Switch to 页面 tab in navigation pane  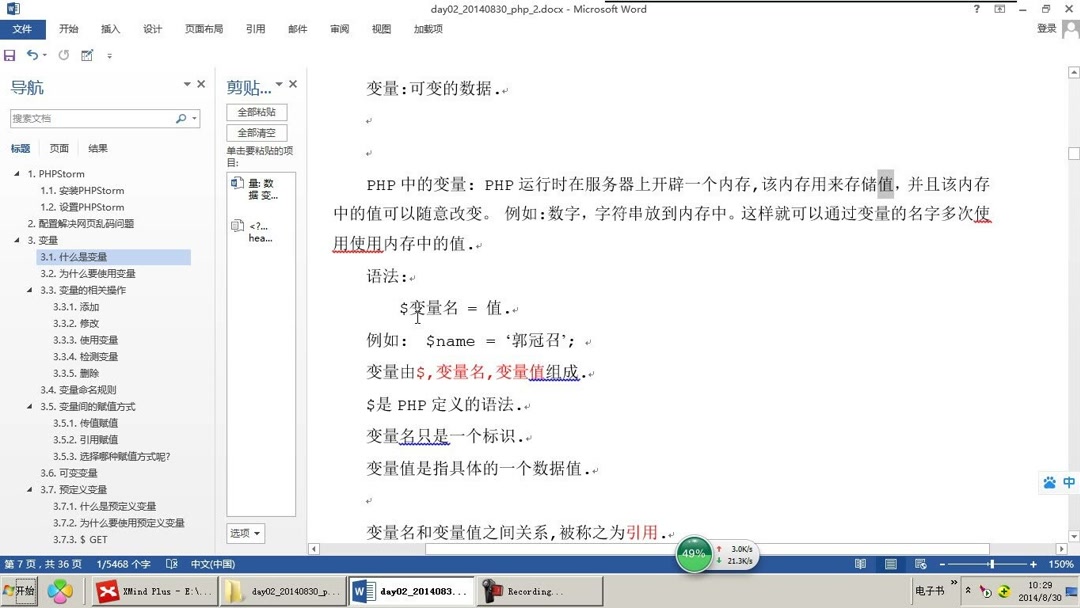click(x=58, y=147)
